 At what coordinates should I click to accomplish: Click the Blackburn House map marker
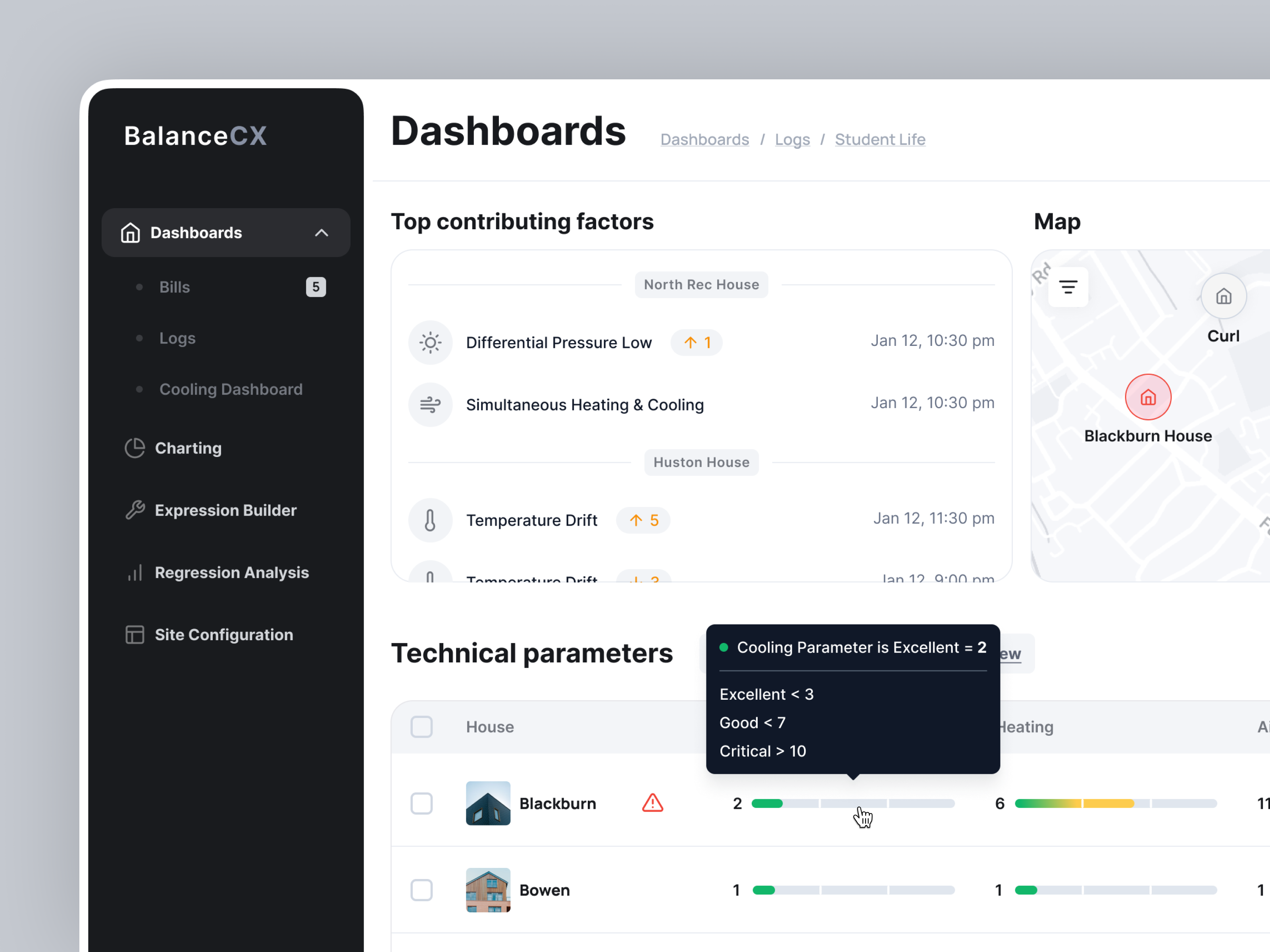click(x=1148, y=397)
